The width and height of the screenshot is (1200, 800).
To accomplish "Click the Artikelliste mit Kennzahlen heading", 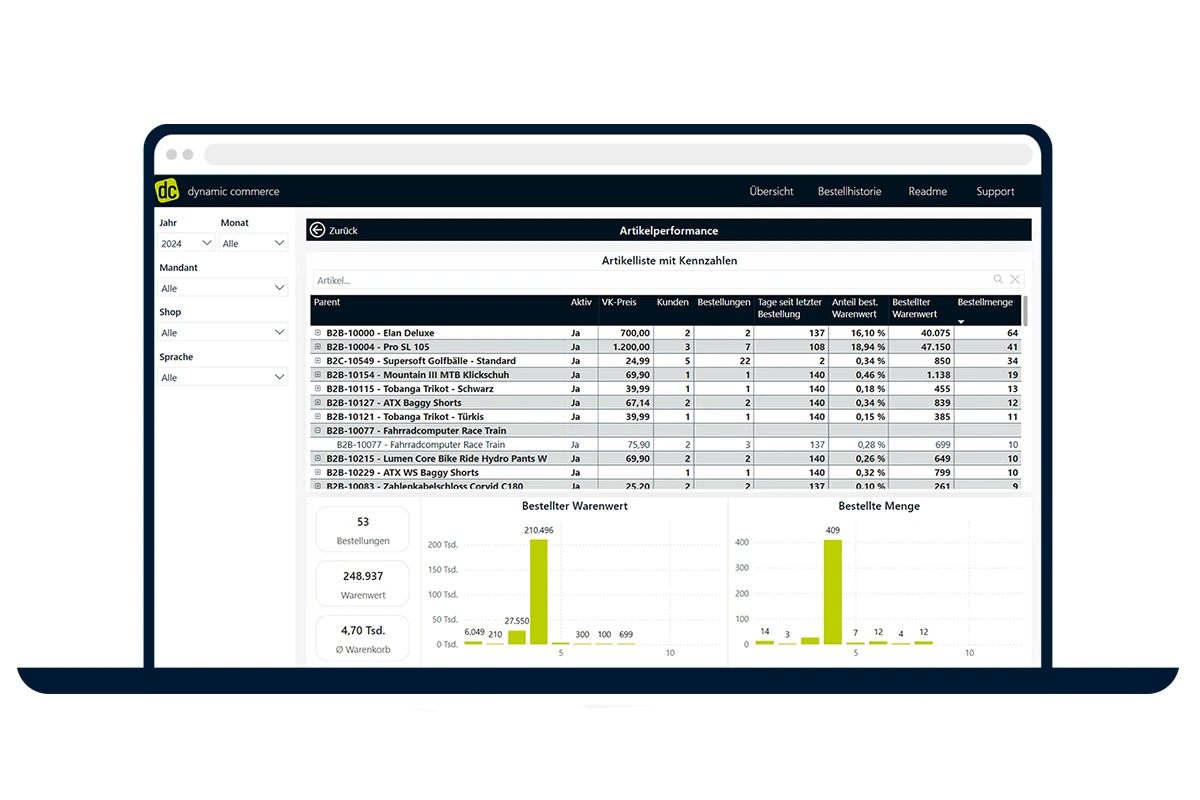I will pos(669,261).
